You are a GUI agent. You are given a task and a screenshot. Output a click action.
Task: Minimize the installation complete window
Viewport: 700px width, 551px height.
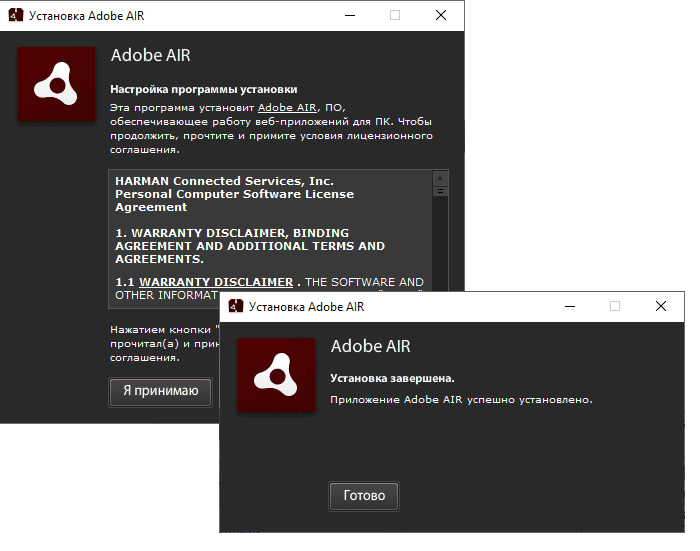pyautogui.click(x=570, y=306)
